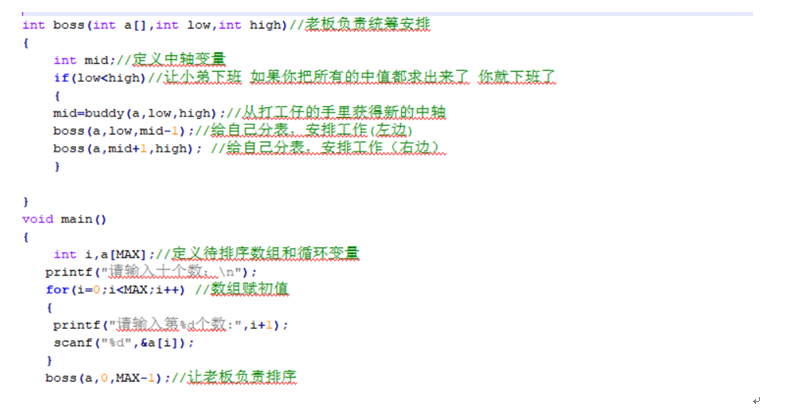Click the comment '定义中轴变量'
The width and height of the screenshot is (796, 418).
click(179, 59)
